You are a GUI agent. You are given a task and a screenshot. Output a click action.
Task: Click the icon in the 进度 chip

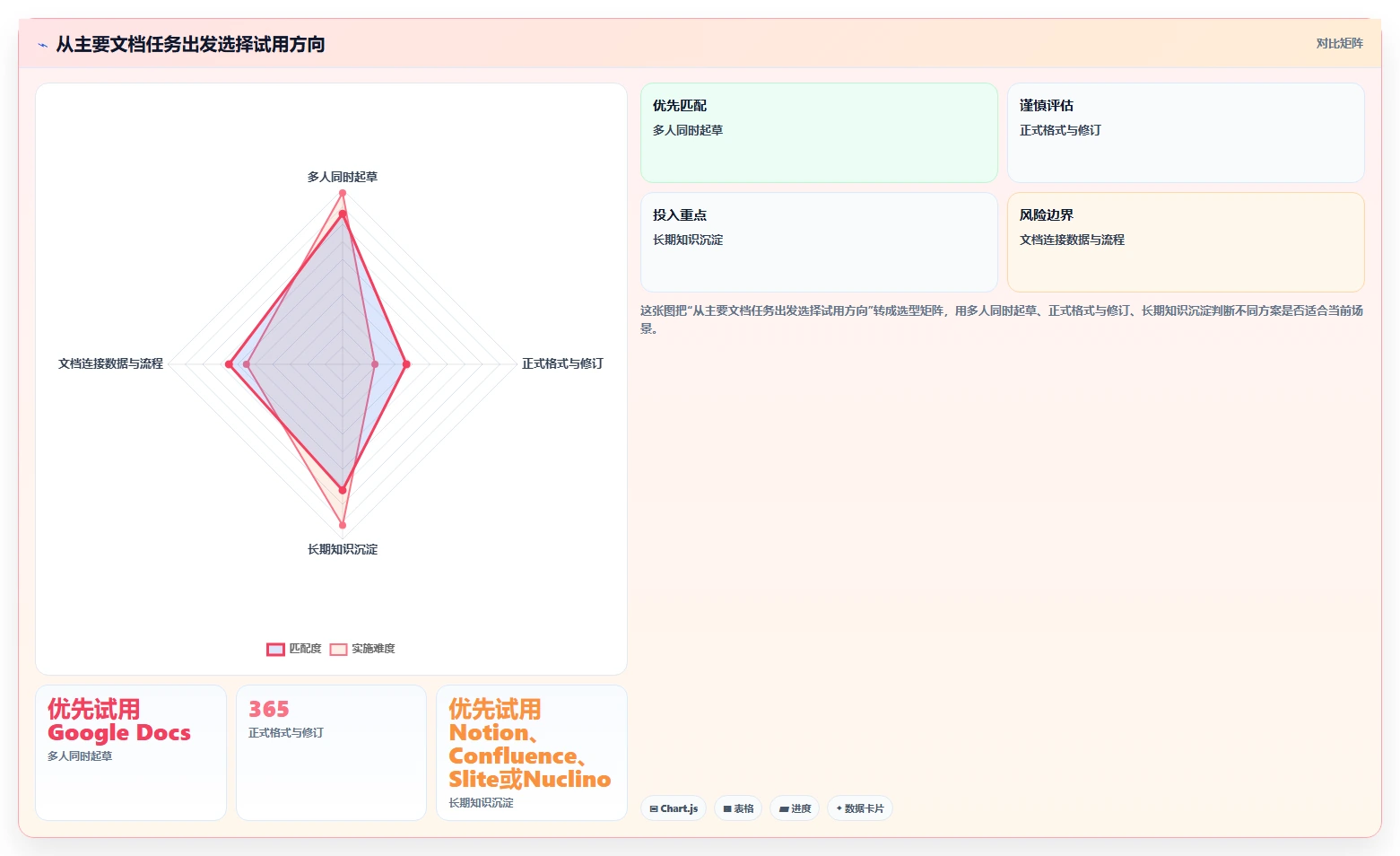click(x=784, y=809)
